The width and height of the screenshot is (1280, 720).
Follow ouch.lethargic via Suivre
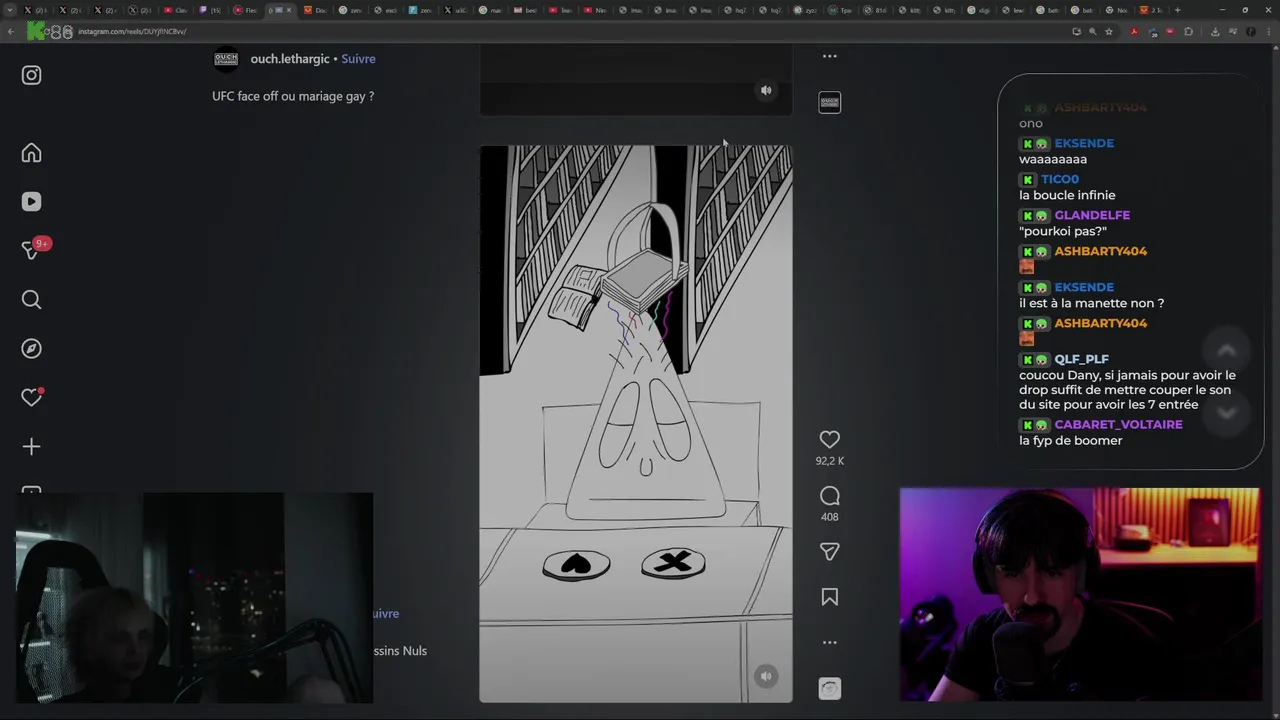tap(358, 59)
